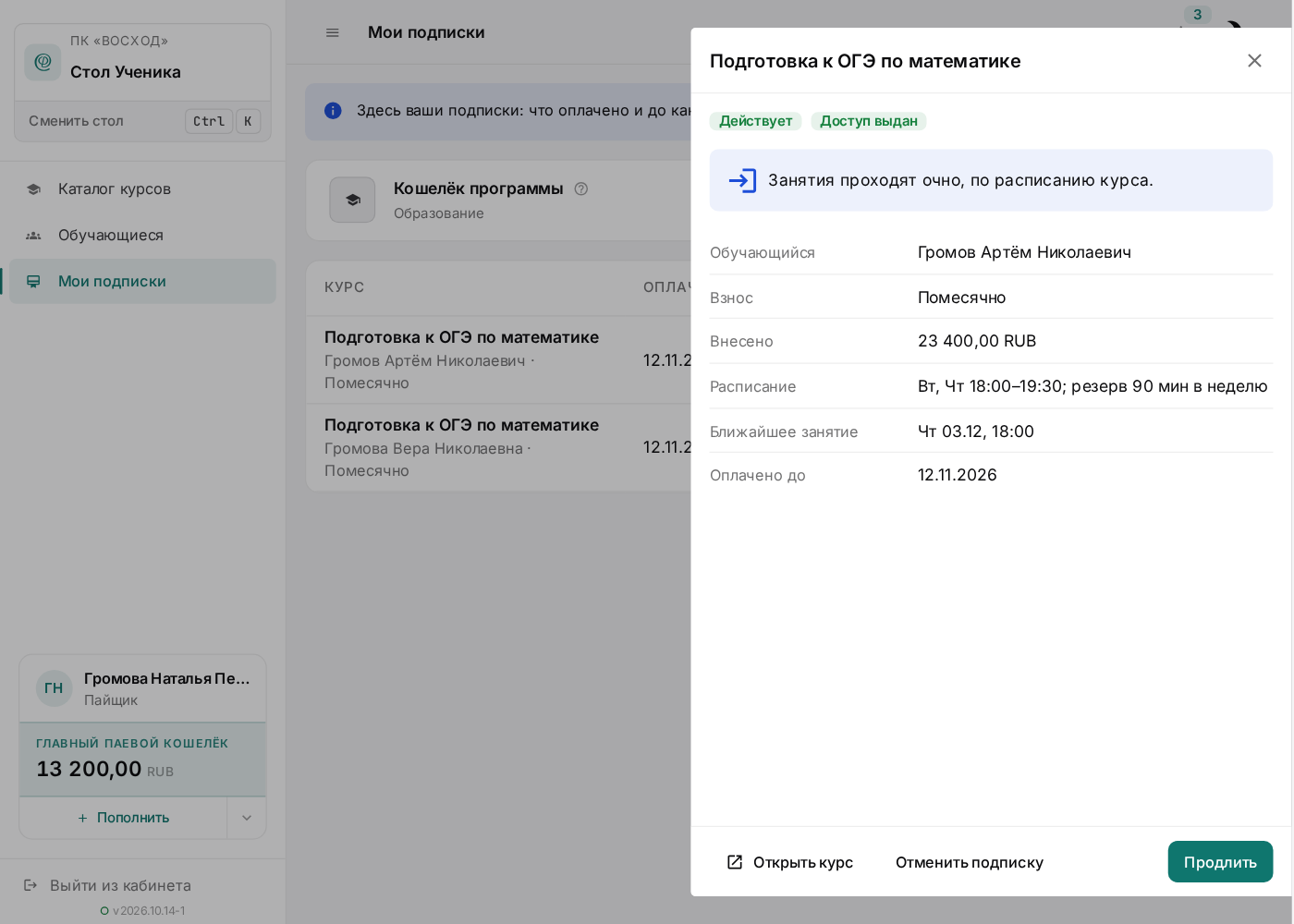The image size is (1294, 924).
Task: Expand the dropdown arrow next to Пополнить
Action: [247, 818]
